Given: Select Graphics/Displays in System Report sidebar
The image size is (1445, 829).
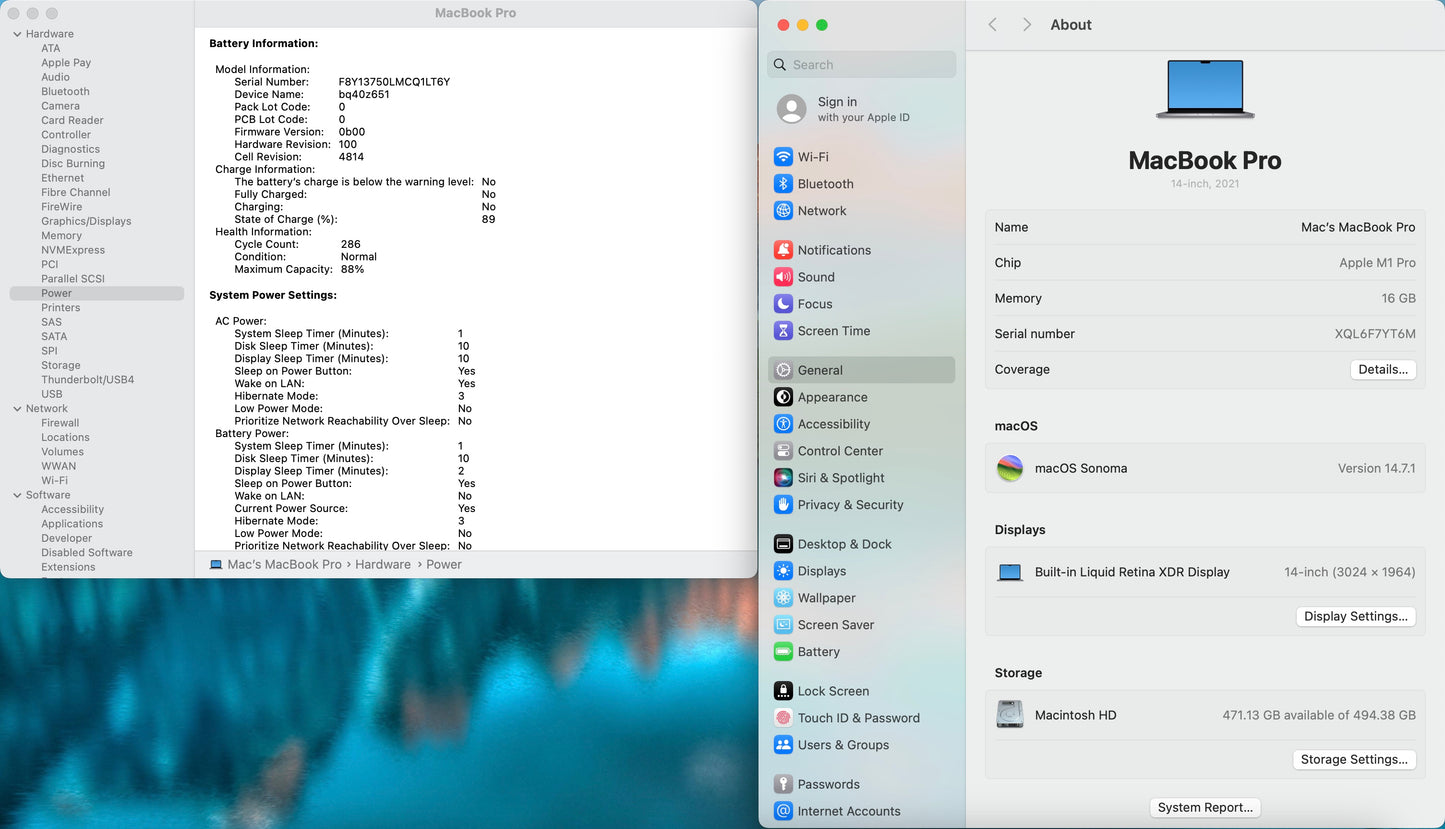Looking at the screenshot, I should tap(86, 221).
